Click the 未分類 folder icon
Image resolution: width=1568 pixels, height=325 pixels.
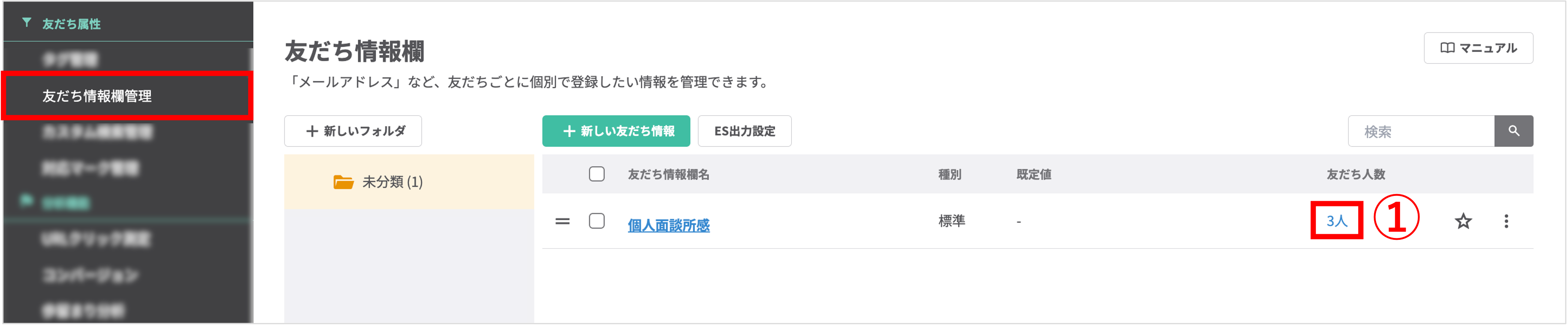click(343, 182)
